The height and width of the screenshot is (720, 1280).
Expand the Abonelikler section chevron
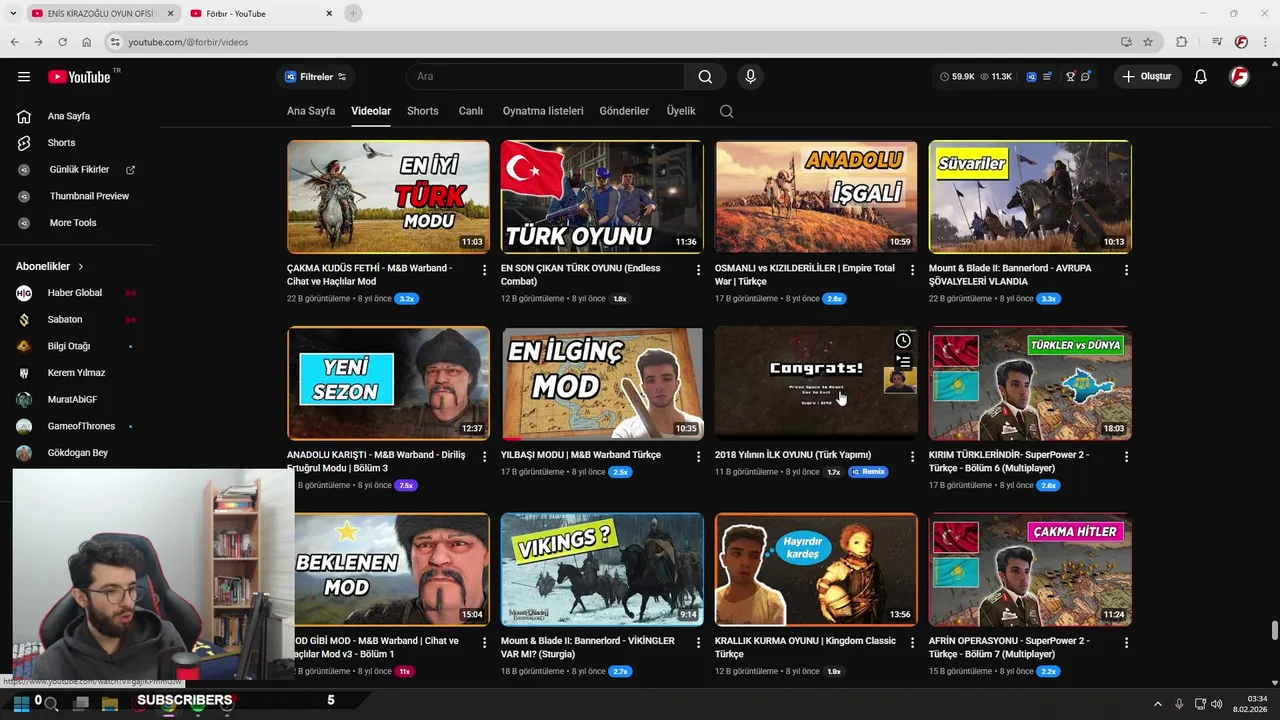pos(81,267)
